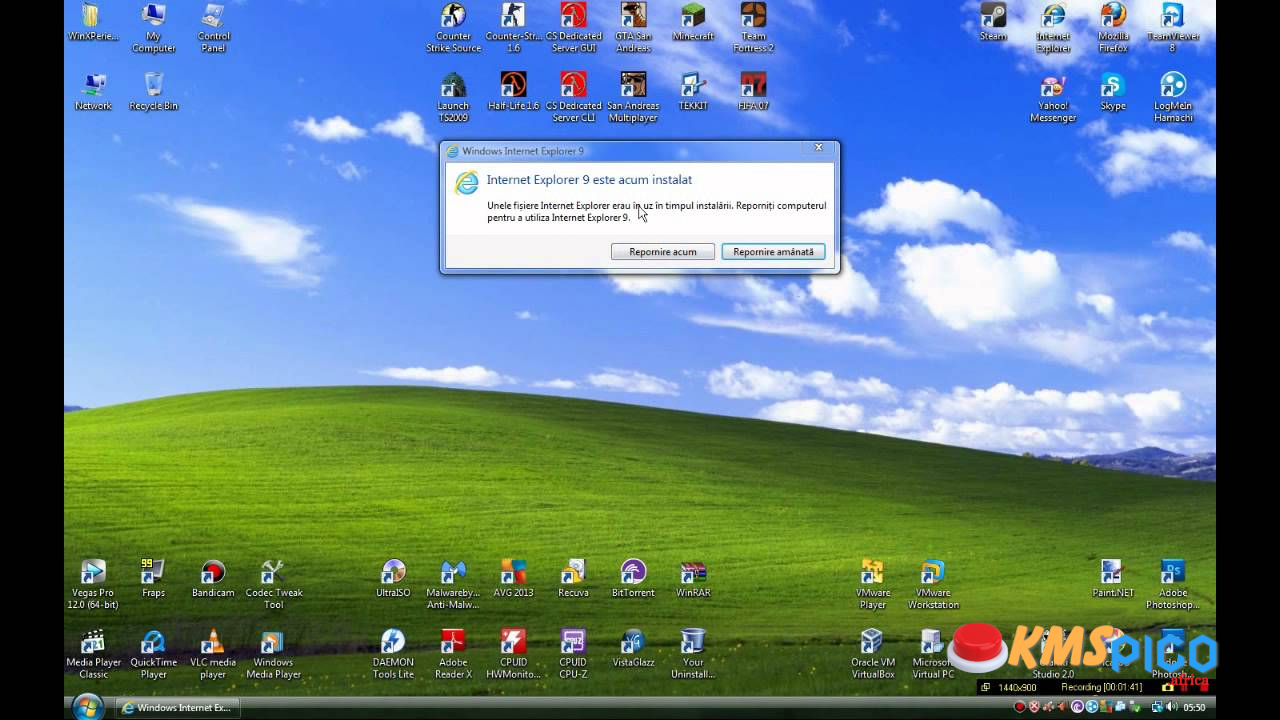Launch Your Uninstaller shortcut
The height and width of the screenshot is (720, 1280).
tap(693, 654)
